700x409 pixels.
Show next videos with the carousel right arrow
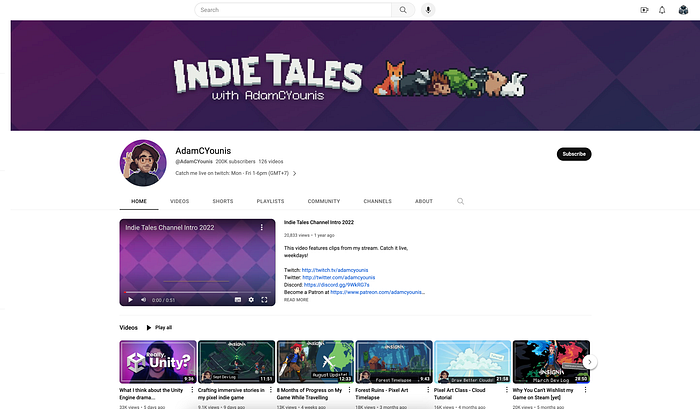(590, 362)
